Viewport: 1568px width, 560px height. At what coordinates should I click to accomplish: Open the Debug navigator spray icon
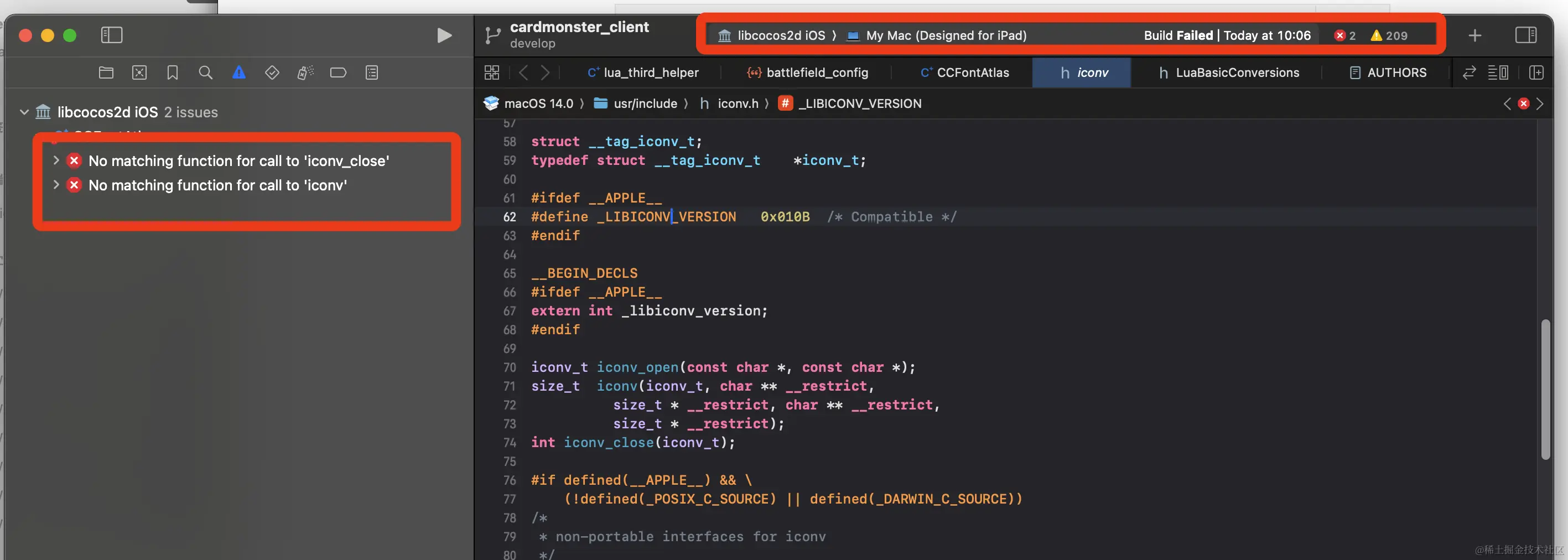(x=305, y=72)
